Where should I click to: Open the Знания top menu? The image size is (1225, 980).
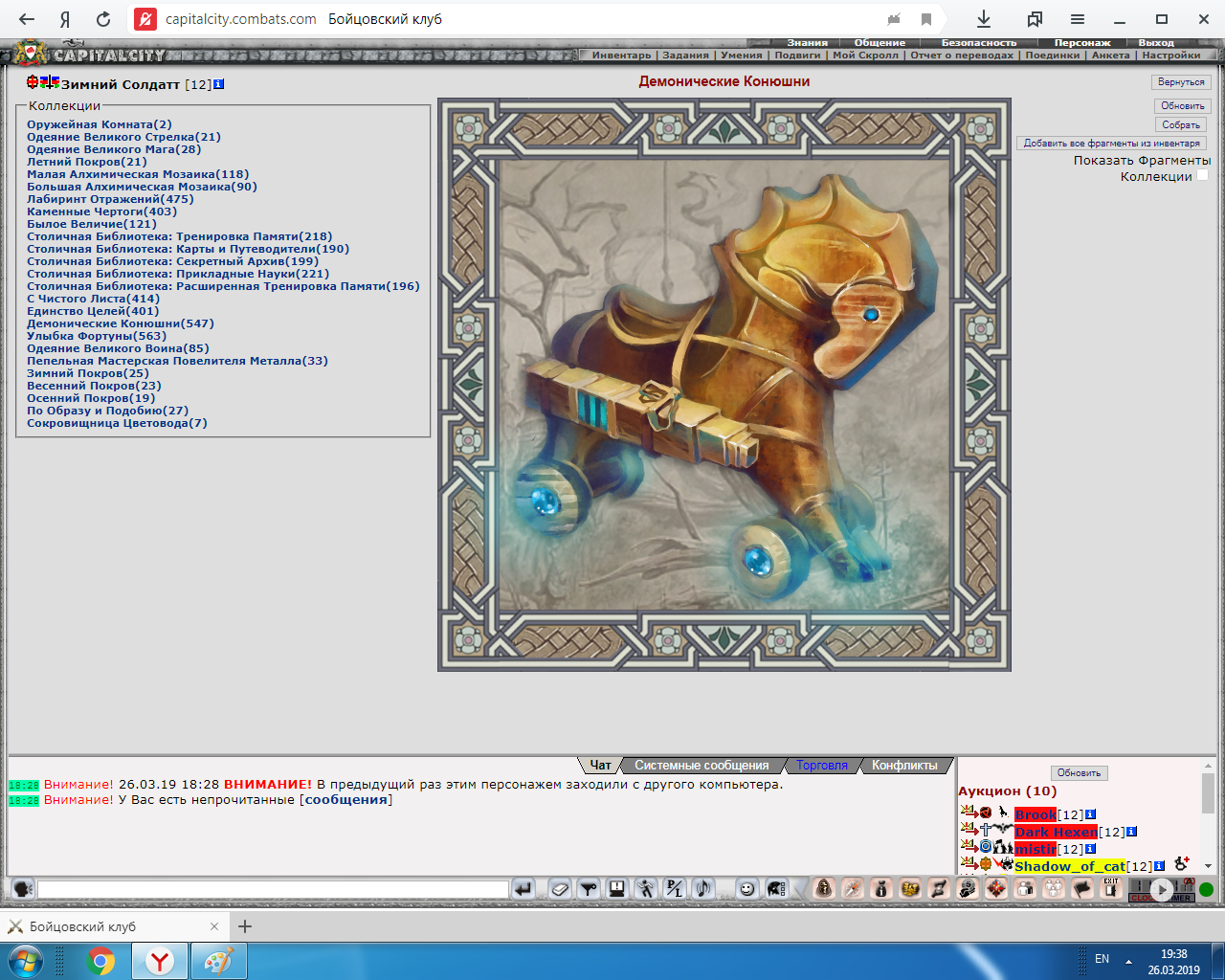[808, 43]
